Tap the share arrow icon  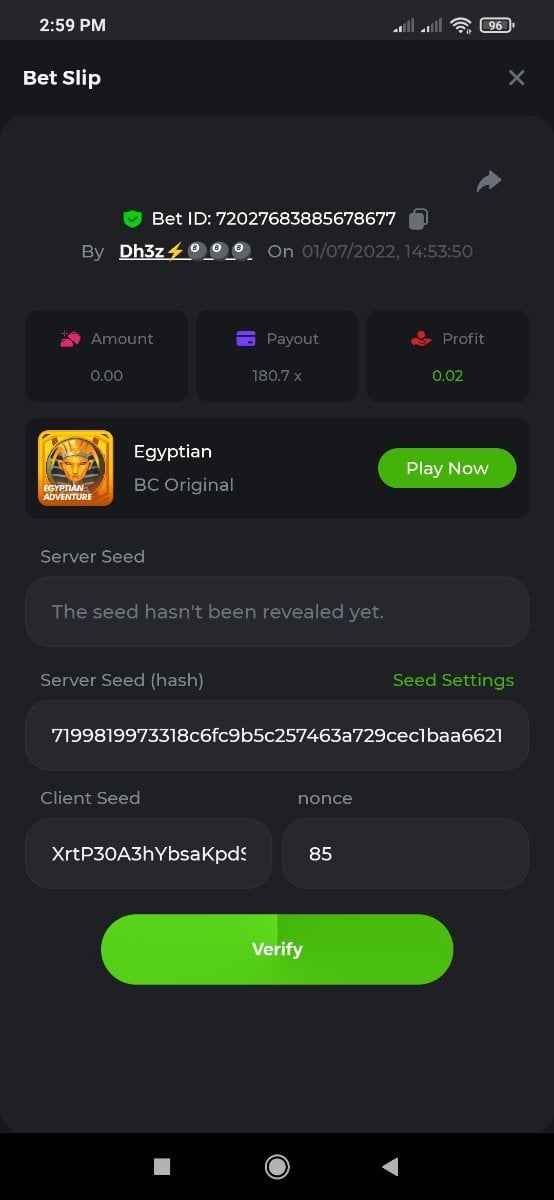tap(489, 181)
